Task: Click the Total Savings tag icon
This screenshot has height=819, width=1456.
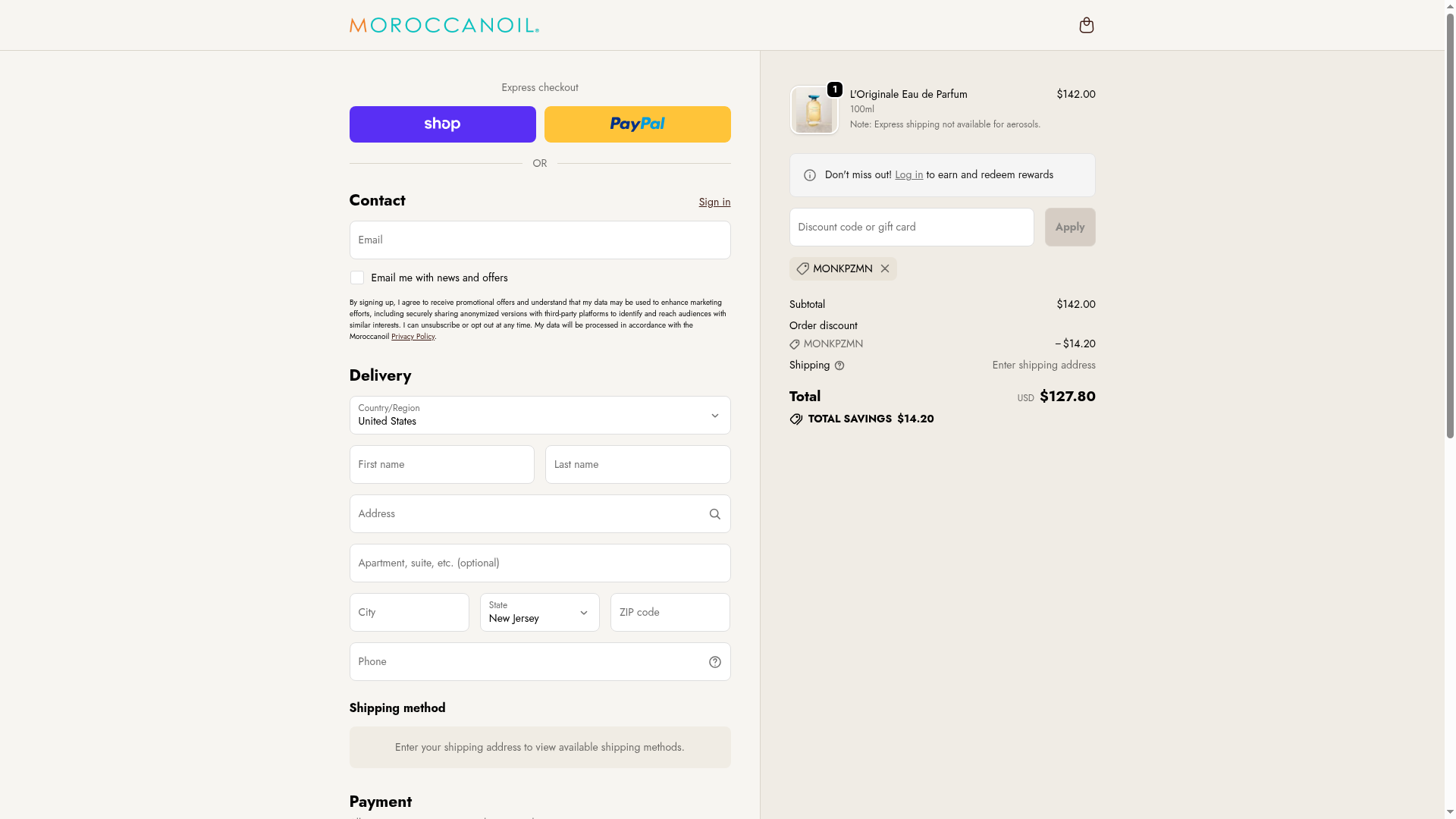Action: point(796,419)
